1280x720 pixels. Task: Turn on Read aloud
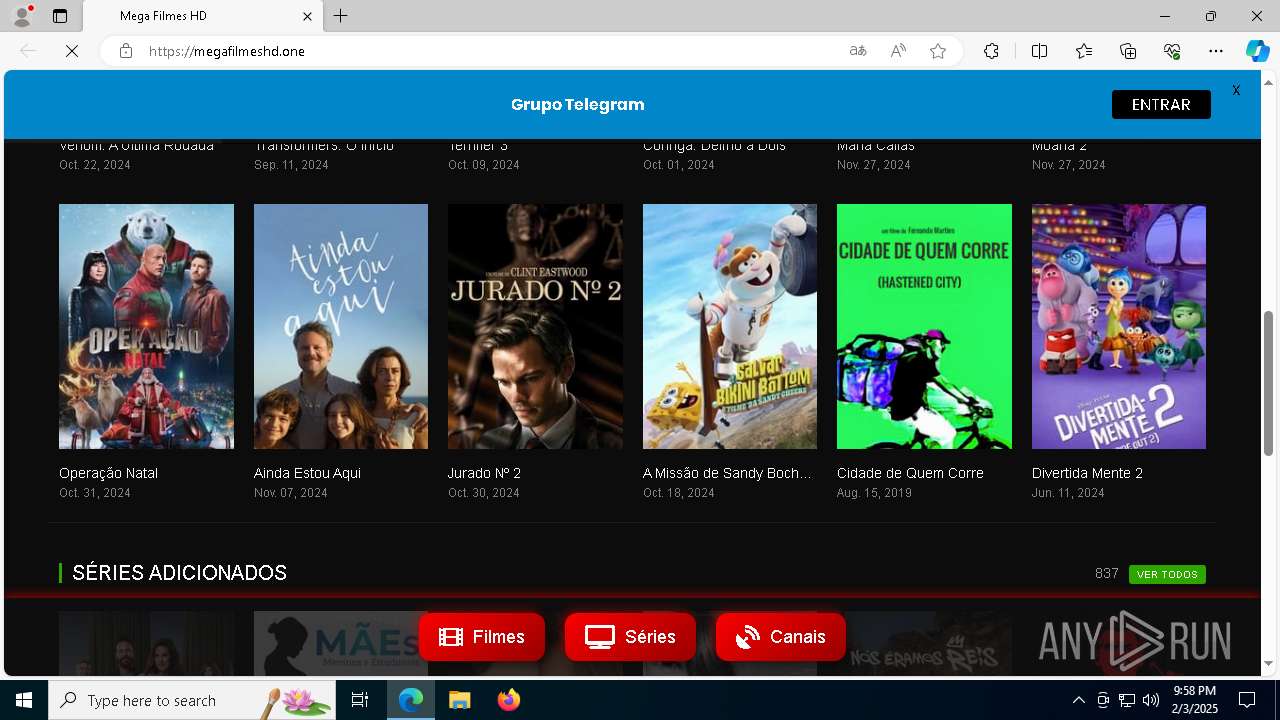pos(898,51)
